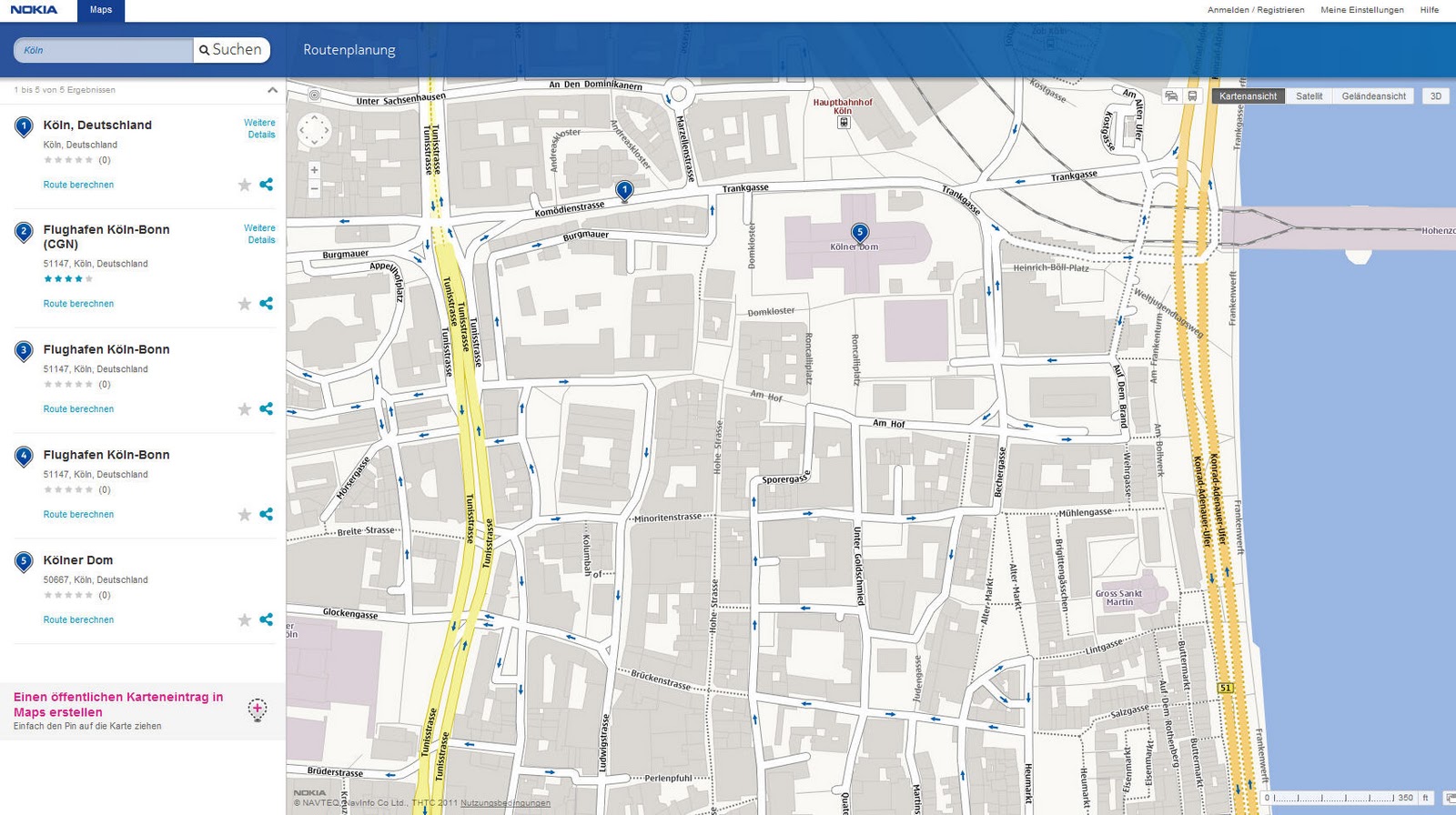1456x815 pixels.
Task: Share the Kölner Dom result
Action: click(266, 620)
